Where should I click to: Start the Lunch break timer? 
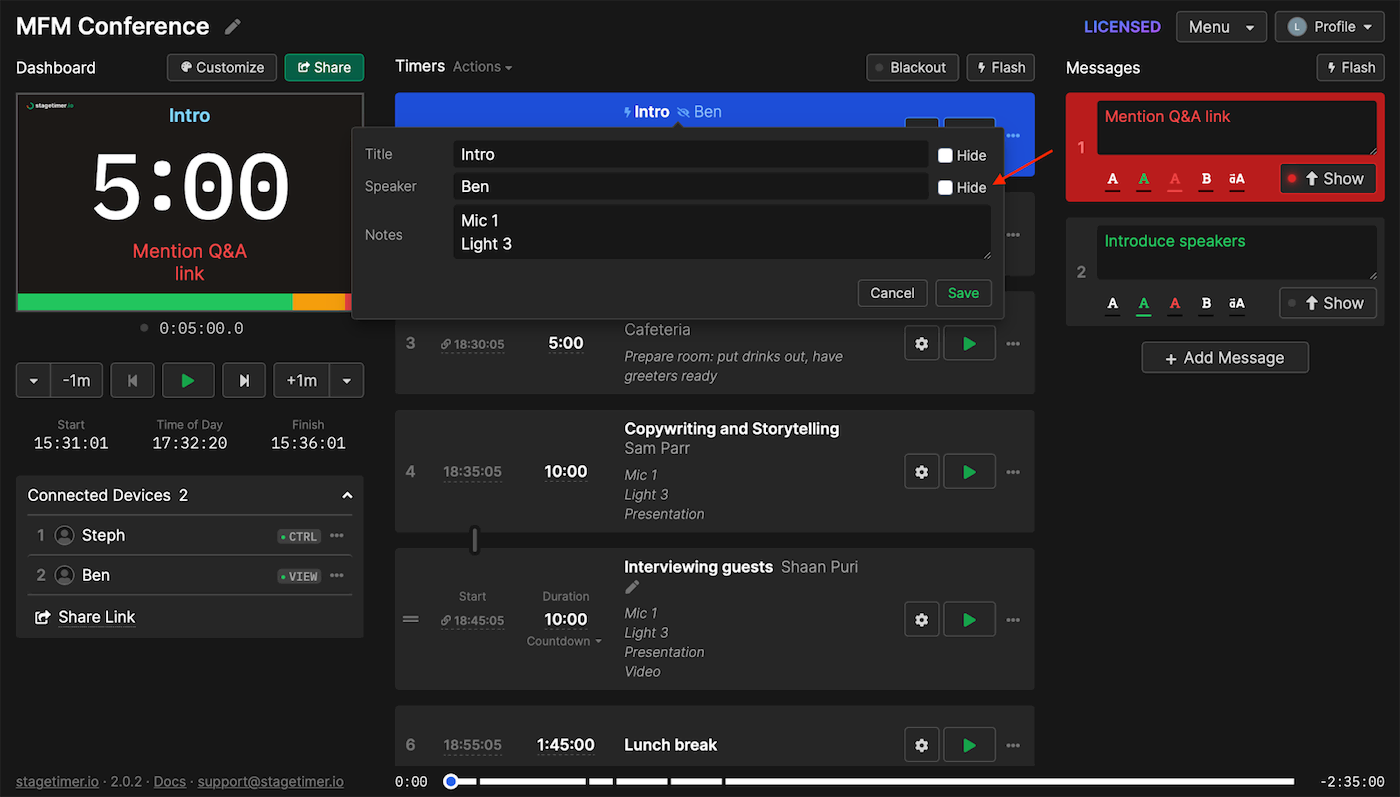(x=968, y=744)
